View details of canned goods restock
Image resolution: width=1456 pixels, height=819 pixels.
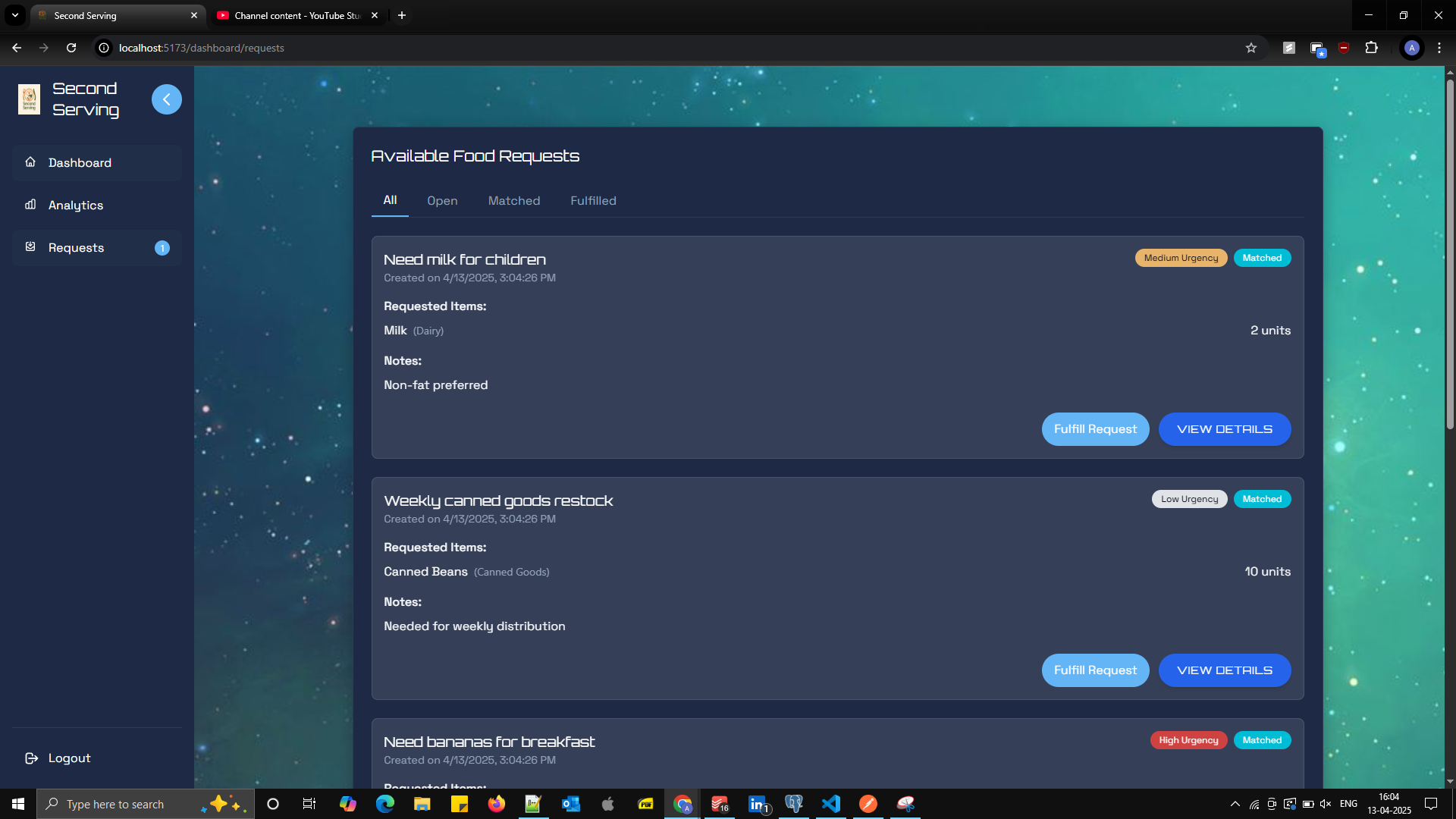[1224, 670]
